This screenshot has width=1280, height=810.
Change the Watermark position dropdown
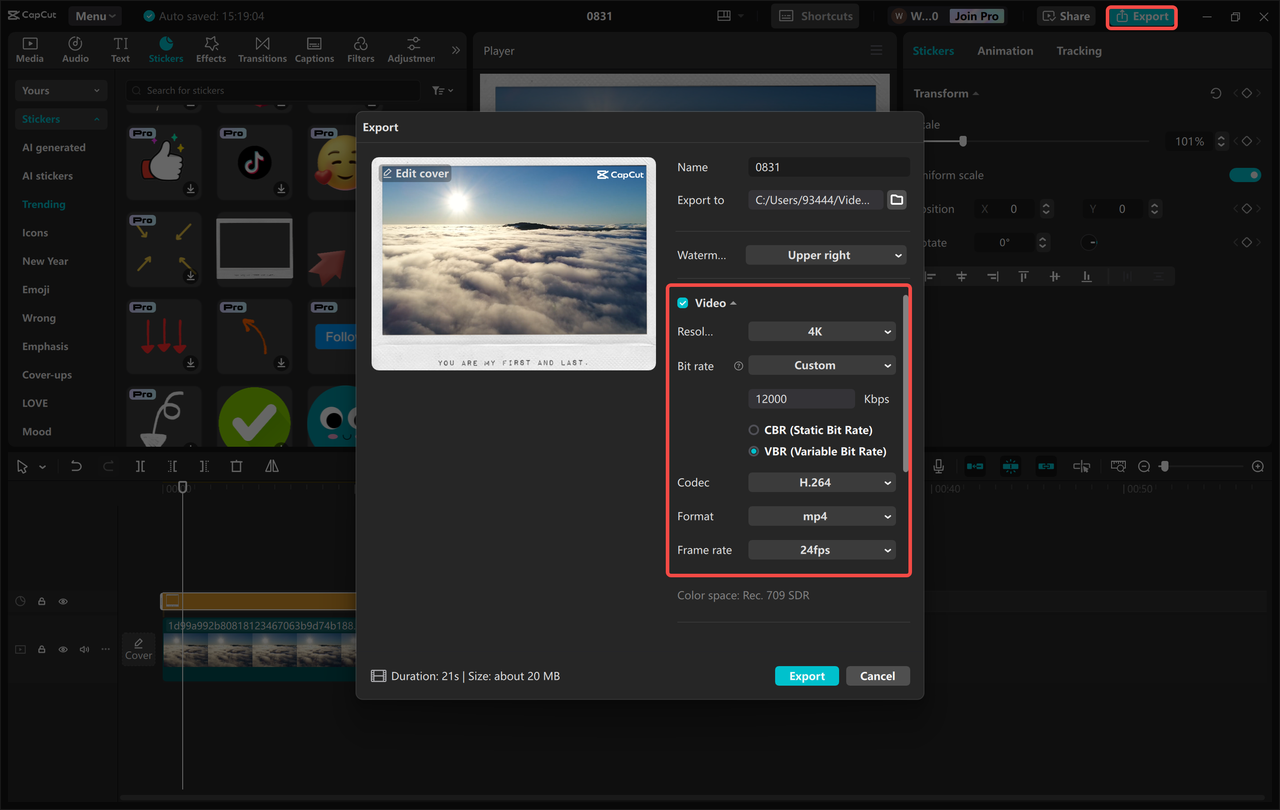[x=825, y=255]
